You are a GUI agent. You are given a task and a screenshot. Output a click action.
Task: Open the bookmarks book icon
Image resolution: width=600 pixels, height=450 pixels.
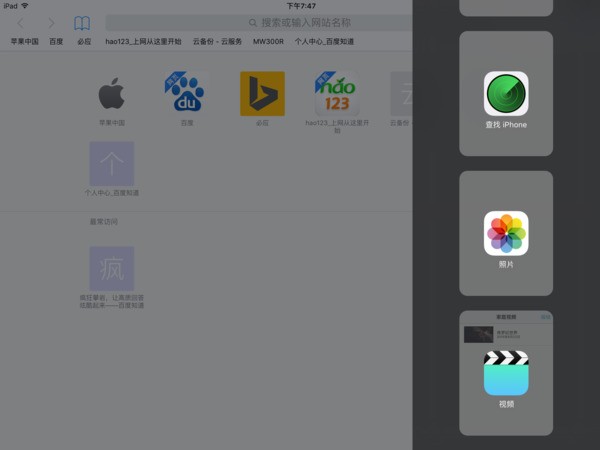82,23
